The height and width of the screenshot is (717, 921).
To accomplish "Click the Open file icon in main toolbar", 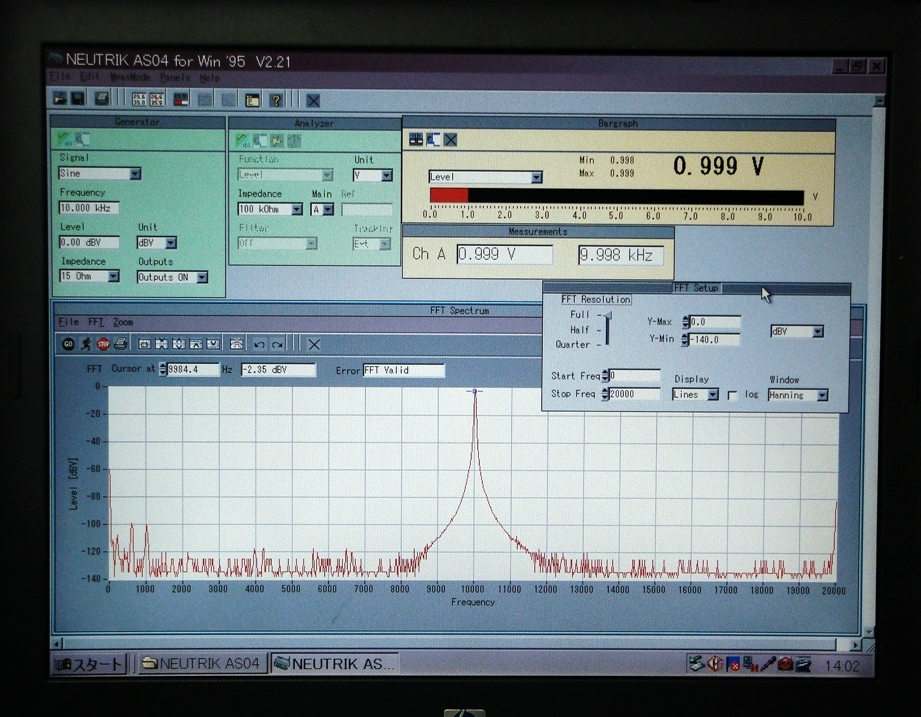I will [x=60, y=99].
